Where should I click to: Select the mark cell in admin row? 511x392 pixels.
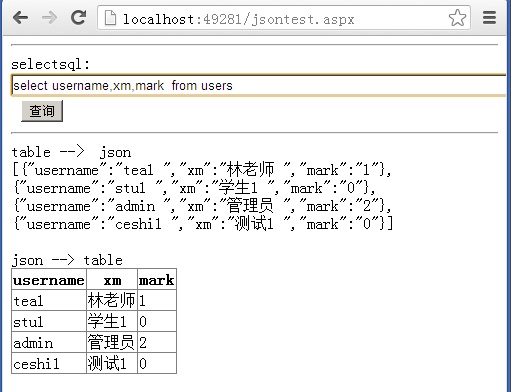click(157, 342)
